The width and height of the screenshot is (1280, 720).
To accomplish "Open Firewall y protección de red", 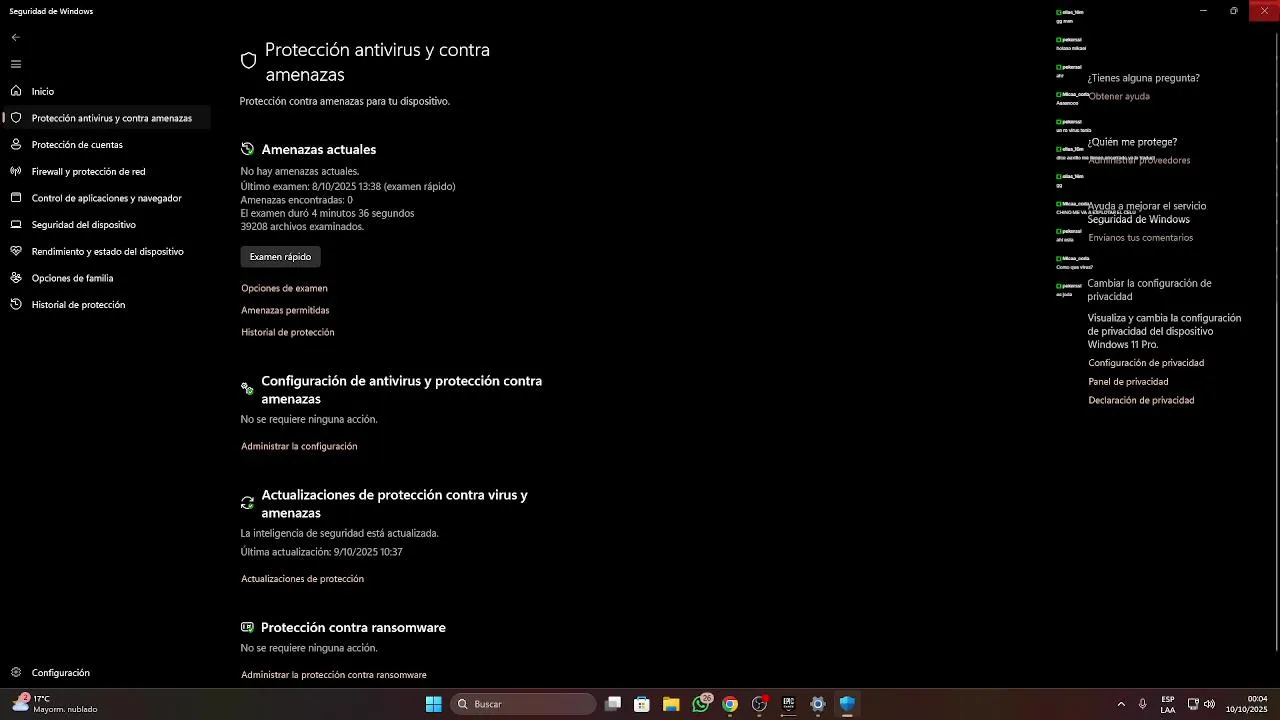I will 88,171.
